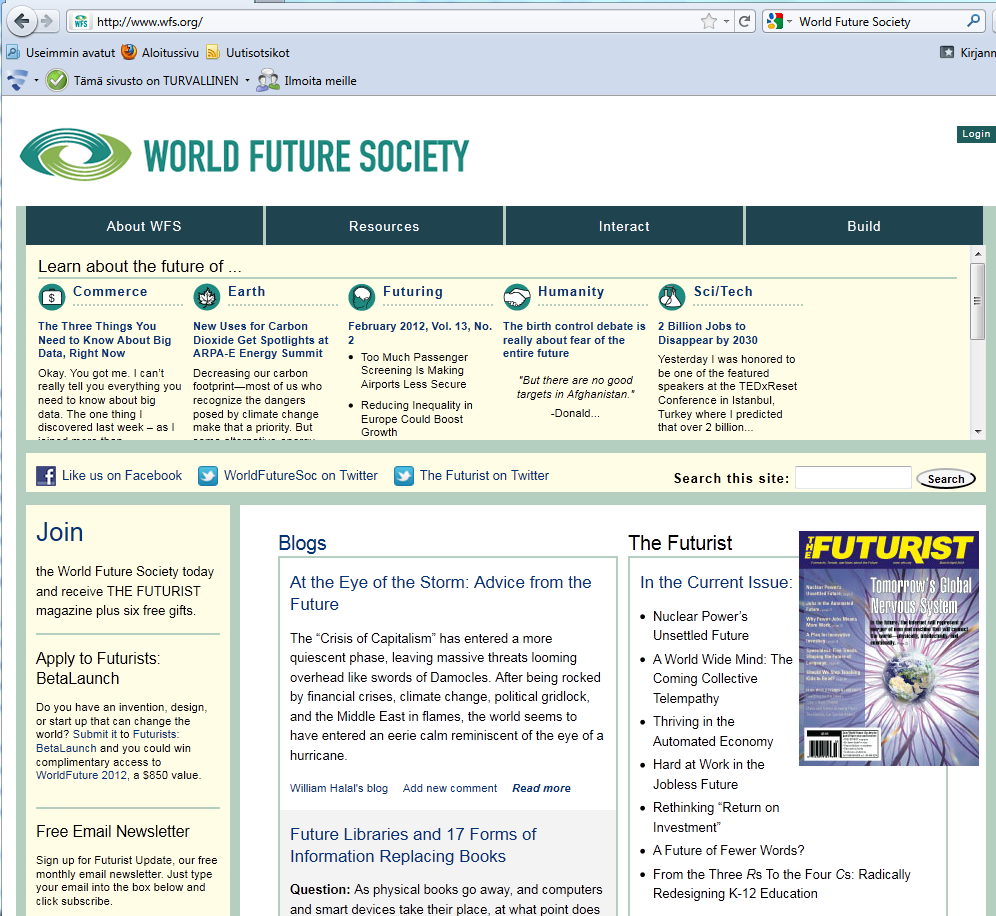Image resolution: width=996 pixels, height=916 pixels.
Task: Expand the security toolbar logo dropdown arrow
Action: point(36,81)
